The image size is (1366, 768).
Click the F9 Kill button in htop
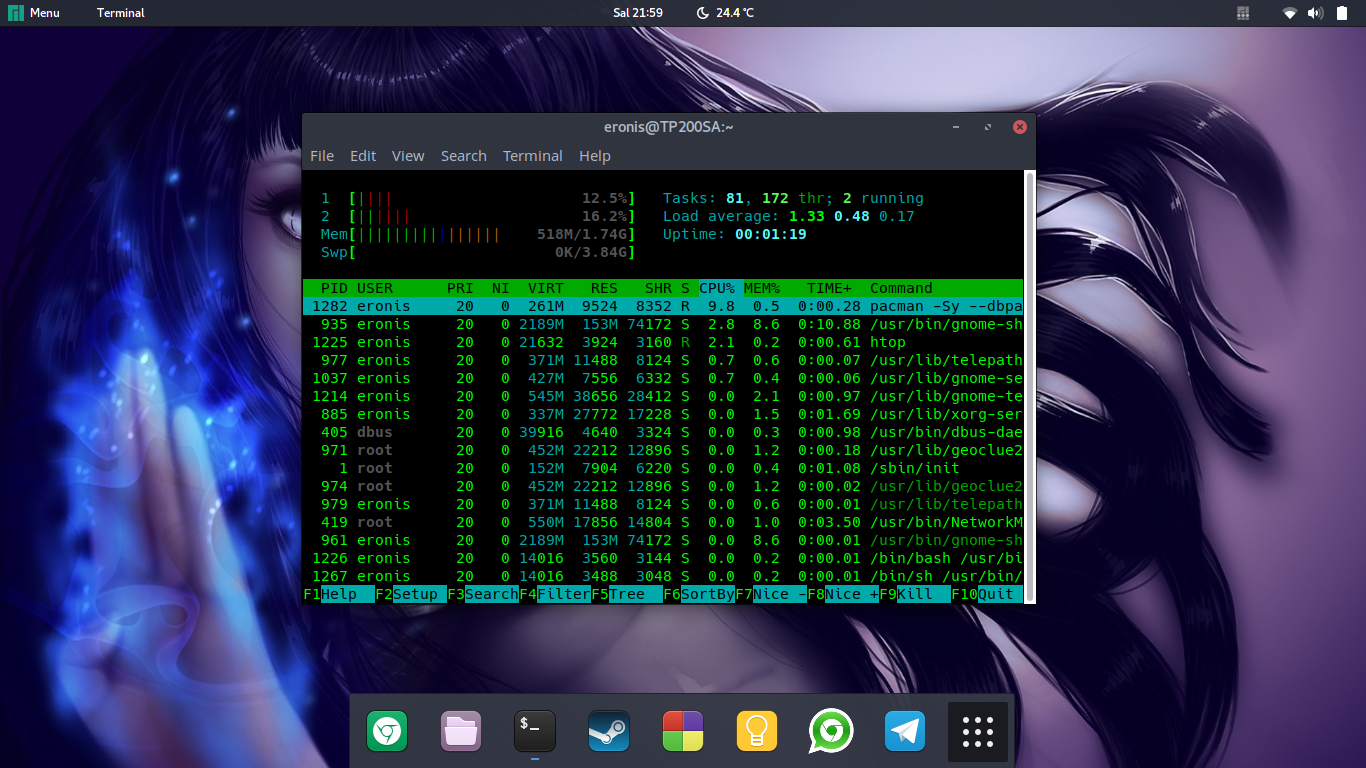click(914, 594)
